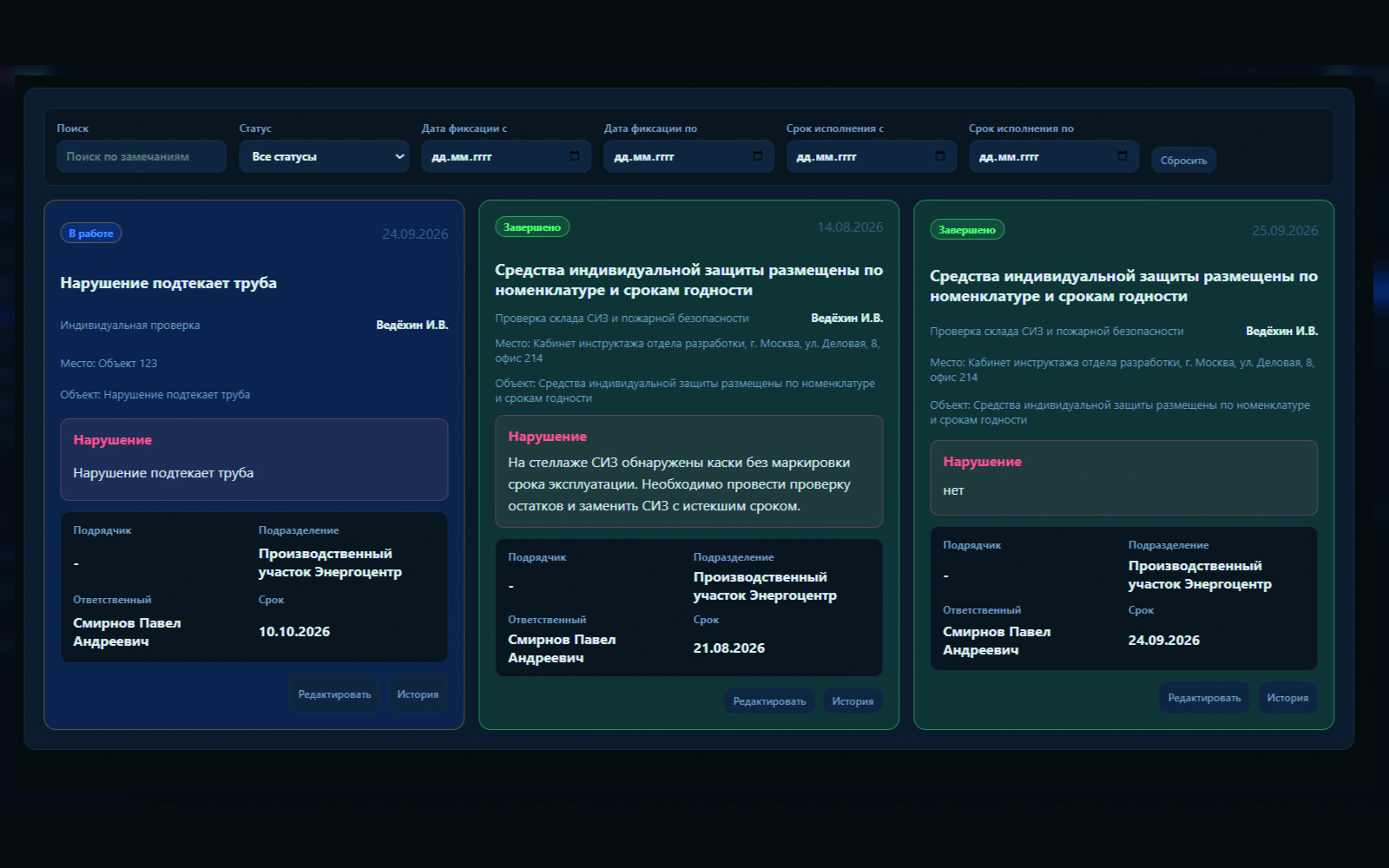Click the date '14.08.2026' on the second card
The height and width of the screenshot is (868, 1389).
850,227
